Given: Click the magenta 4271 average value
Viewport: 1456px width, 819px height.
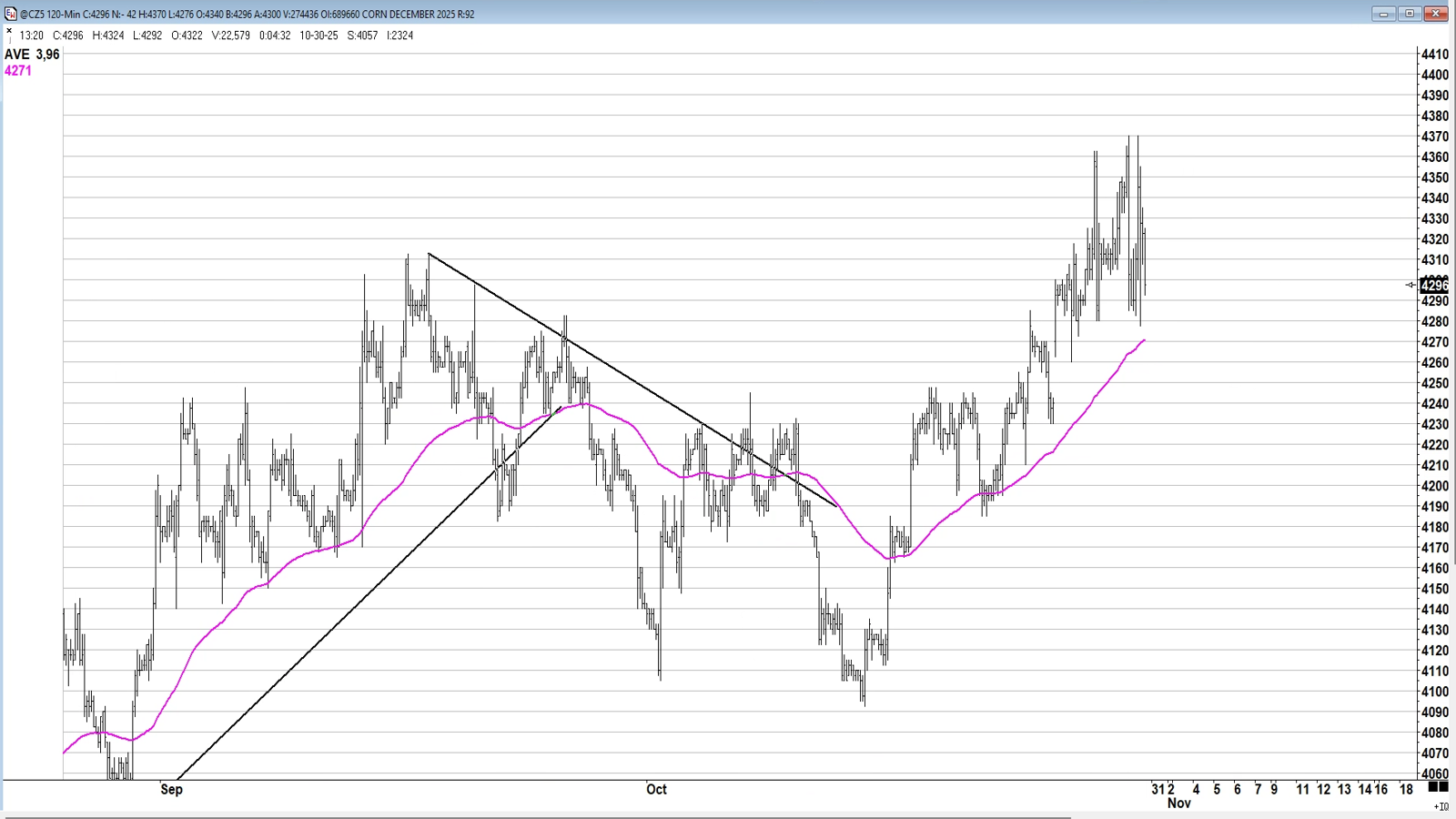Looking at the screenshot, I should [x=18, y=71].
